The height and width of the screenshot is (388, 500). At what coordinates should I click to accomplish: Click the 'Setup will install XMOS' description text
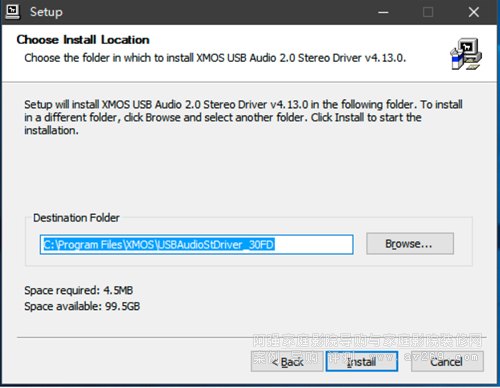[243, 117]
